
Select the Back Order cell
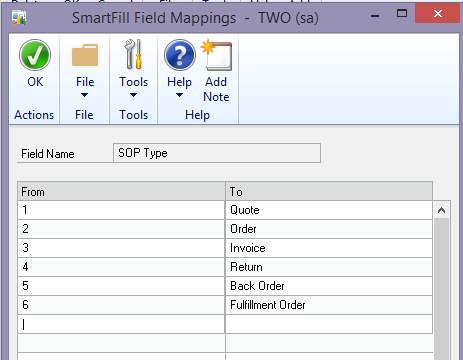[329, 286]
